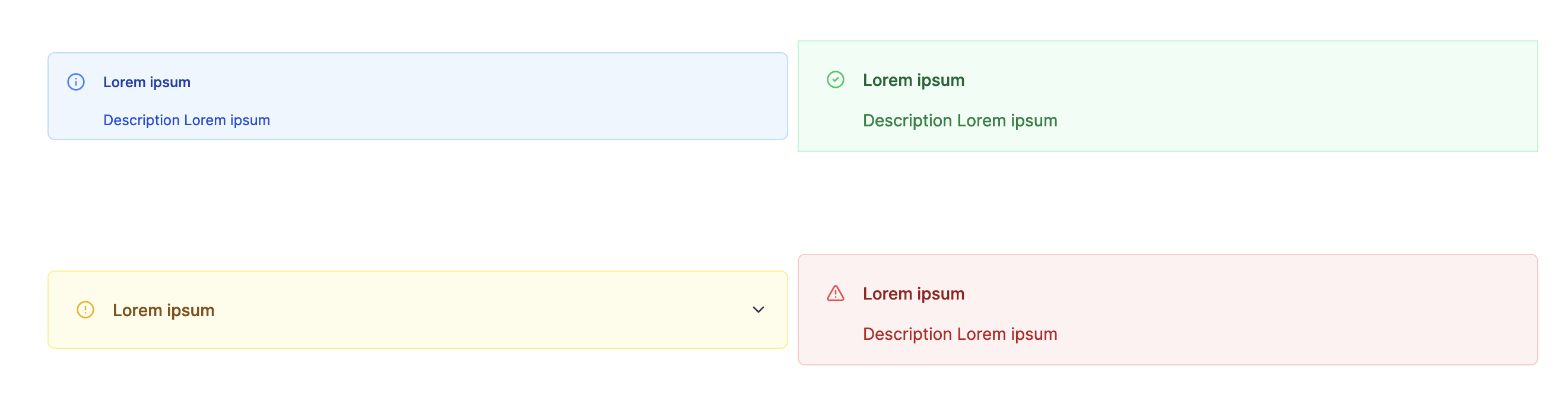Click the red alert title text
The image size is (1568, 420).
click(913, 294)
